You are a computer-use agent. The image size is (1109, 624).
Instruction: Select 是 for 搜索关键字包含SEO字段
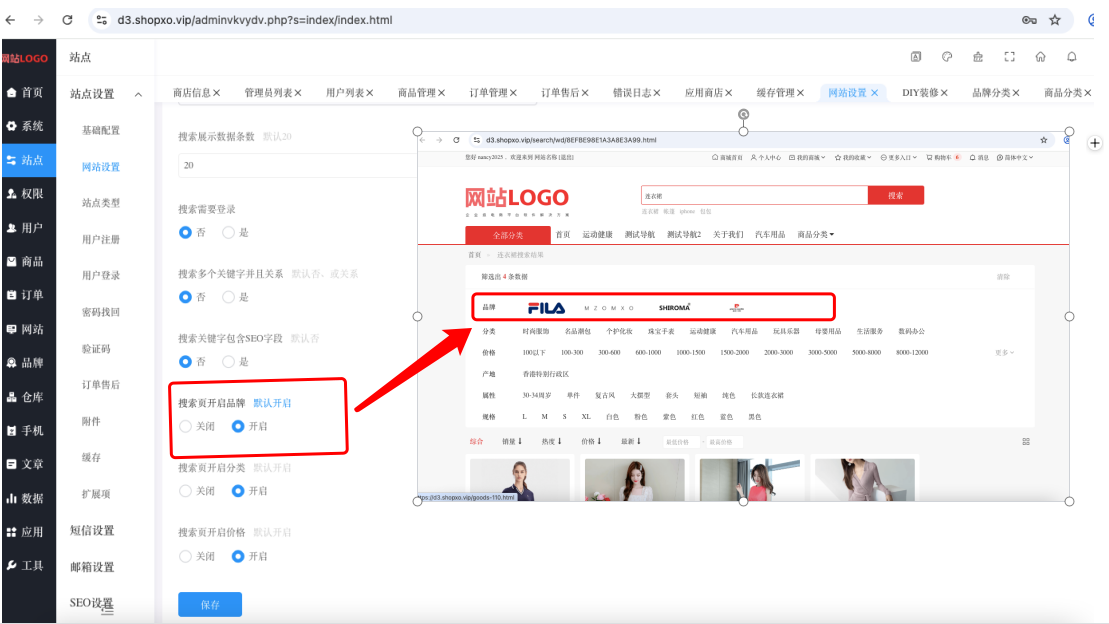[x=228, y=362]
